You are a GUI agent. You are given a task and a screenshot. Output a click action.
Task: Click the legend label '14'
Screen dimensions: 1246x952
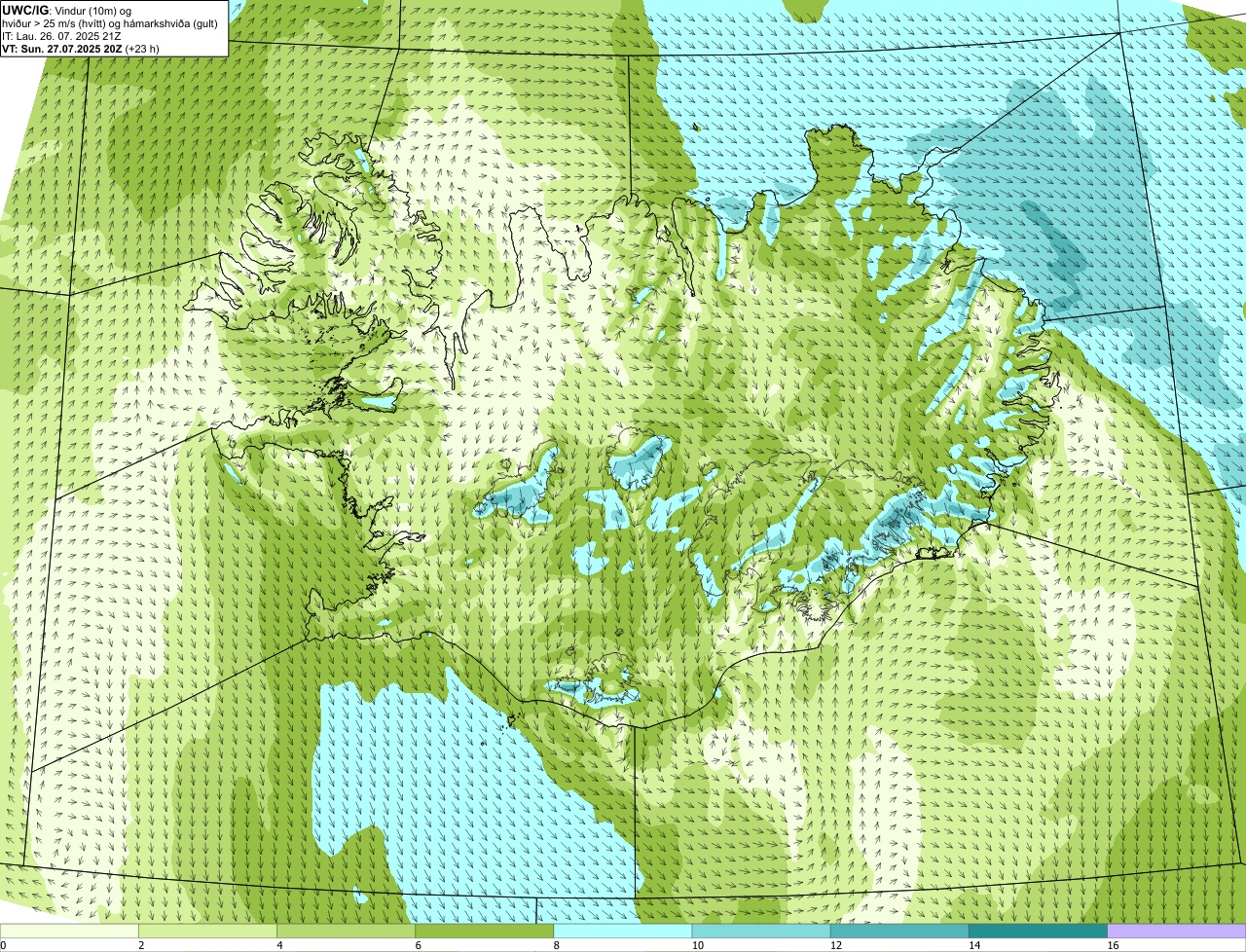point(974,945)
